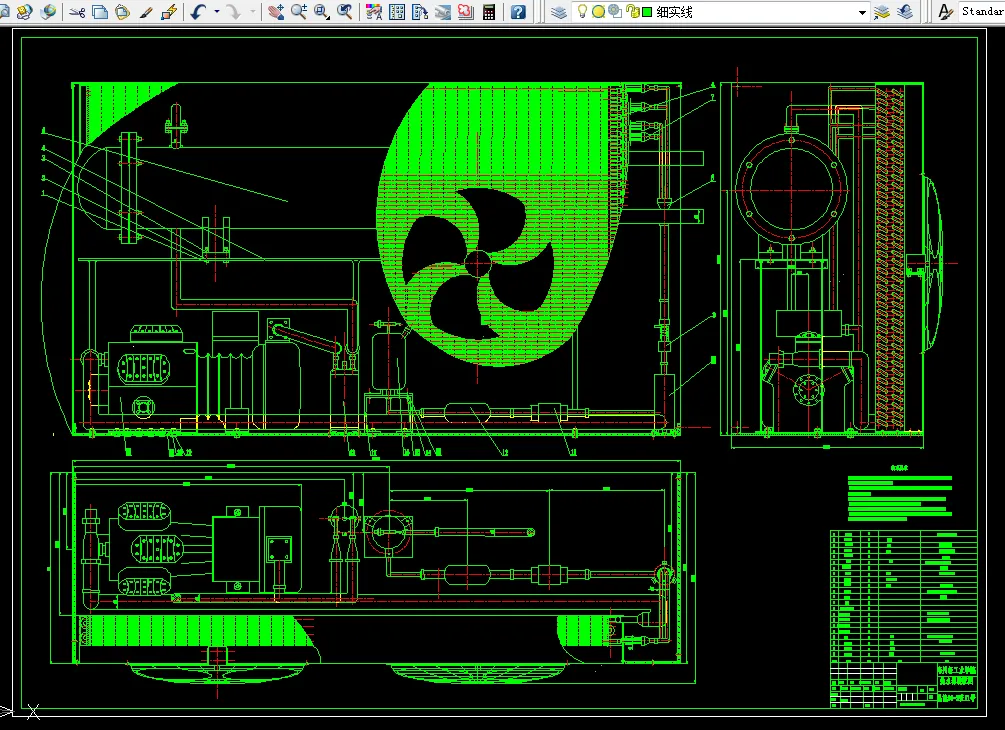
Task: Click the parts list table
Action: coord(904,596)
